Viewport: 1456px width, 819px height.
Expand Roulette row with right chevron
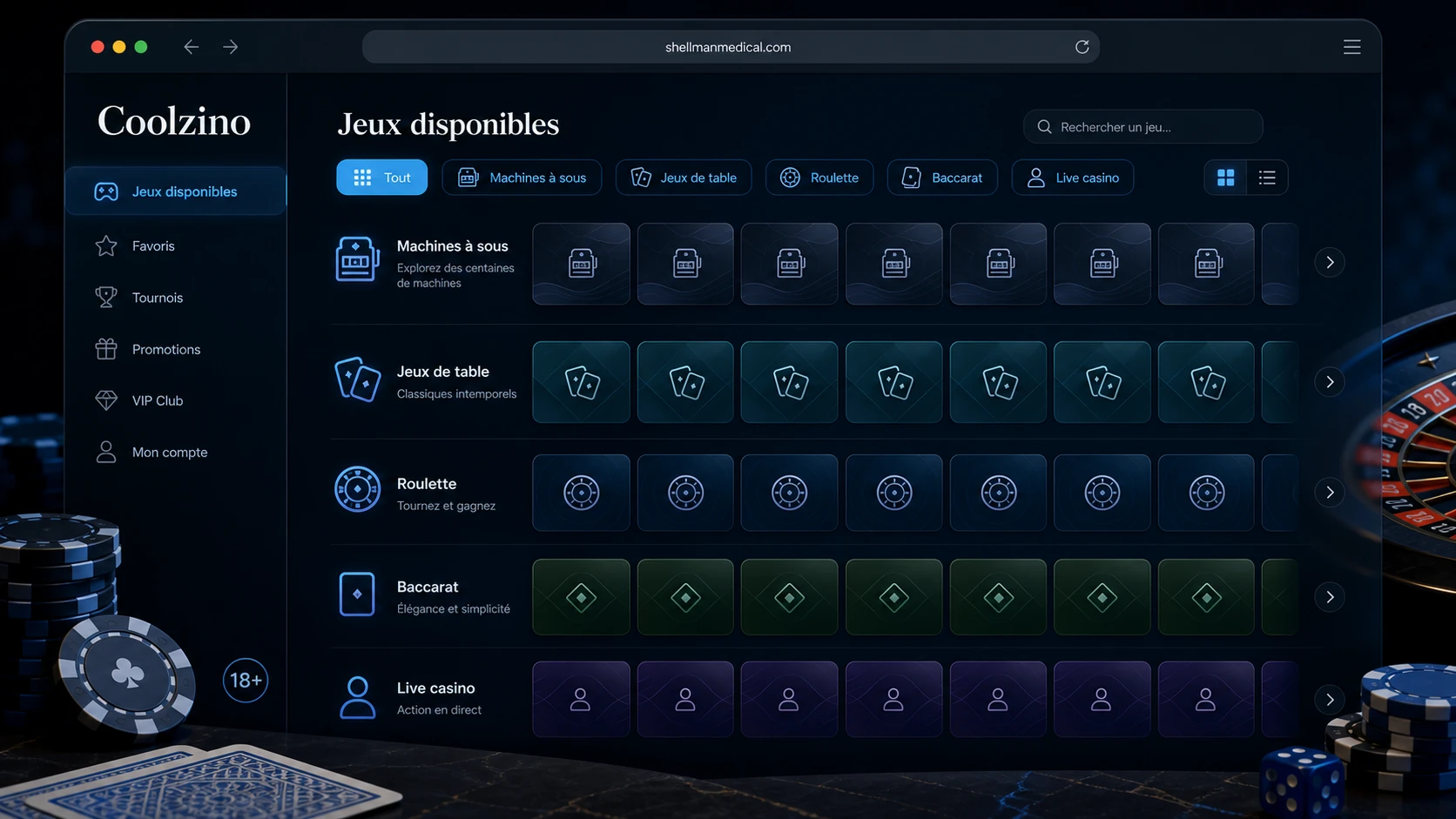1330,493
